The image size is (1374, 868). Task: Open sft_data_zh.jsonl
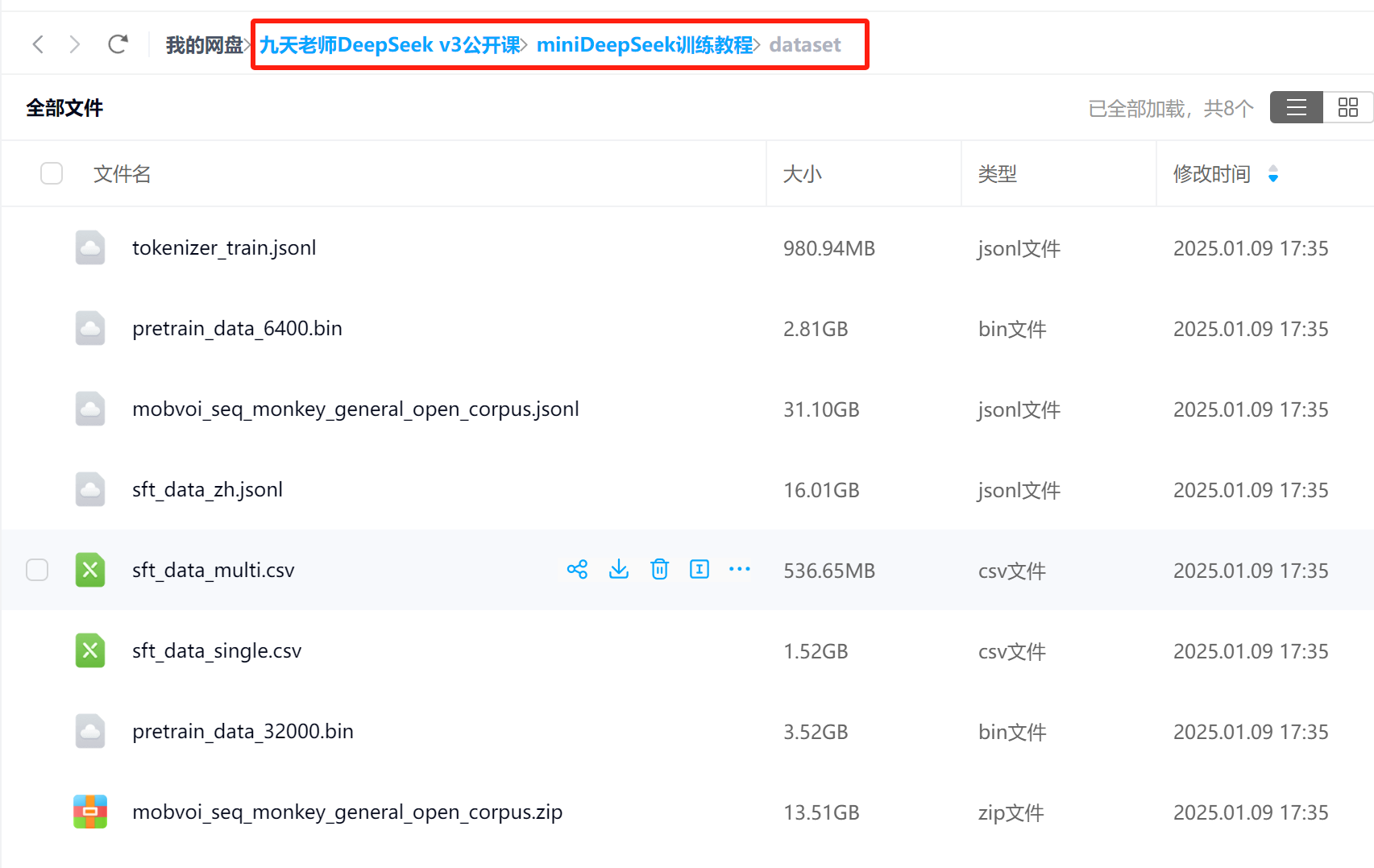click(207, 489)
